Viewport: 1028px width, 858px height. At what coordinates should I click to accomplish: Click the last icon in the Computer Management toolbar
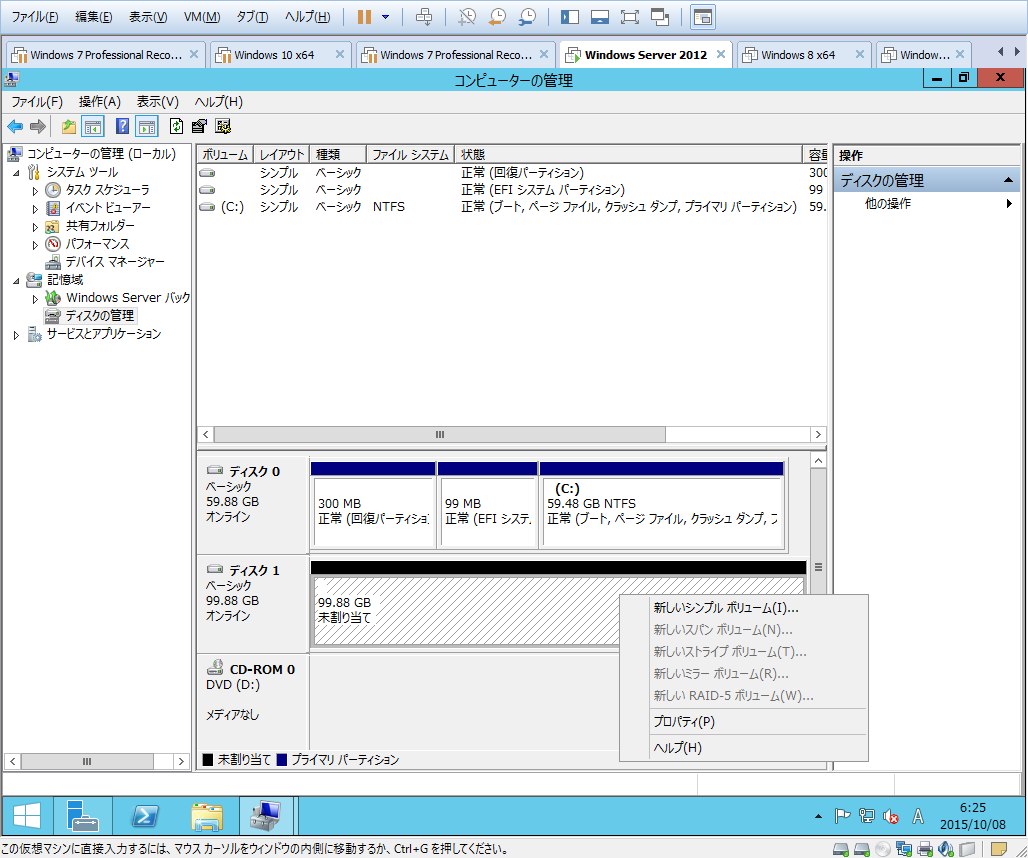(x=223, y=126)
